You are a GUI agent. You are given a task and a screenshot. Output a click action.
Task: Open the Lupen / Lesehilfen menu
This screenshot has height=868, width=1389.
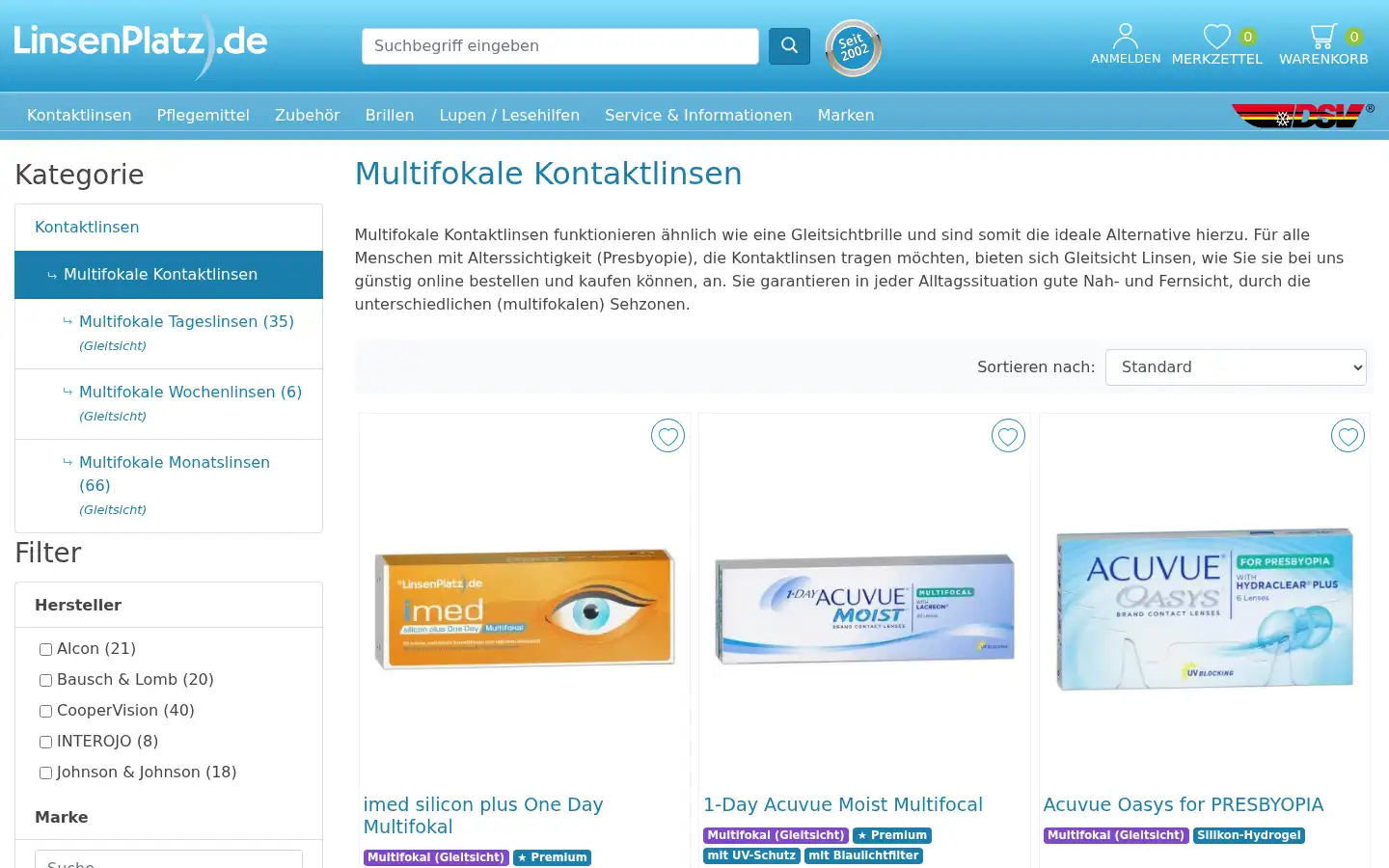pyautogui.click(x=509, y=115)
